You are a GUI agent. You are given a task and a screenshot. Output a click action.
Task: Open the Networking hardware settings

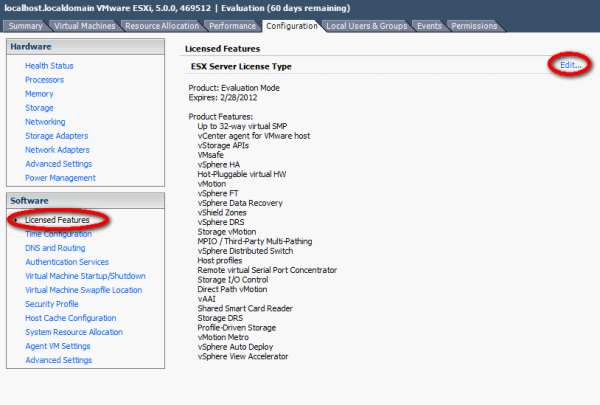pos(45,122)
